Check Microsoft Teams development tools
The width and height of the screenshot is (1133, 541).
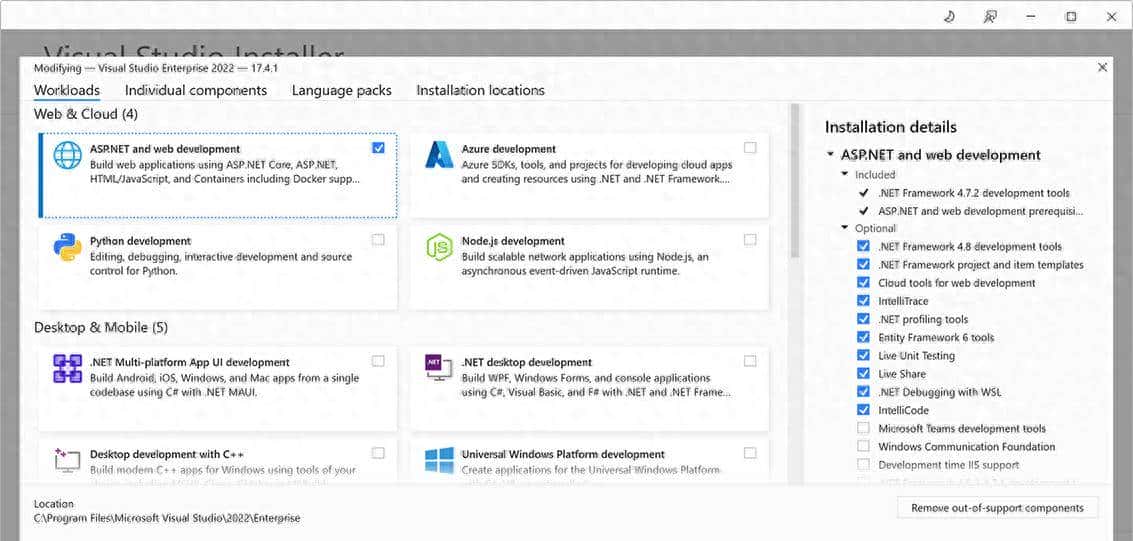[x=863, y=428]
